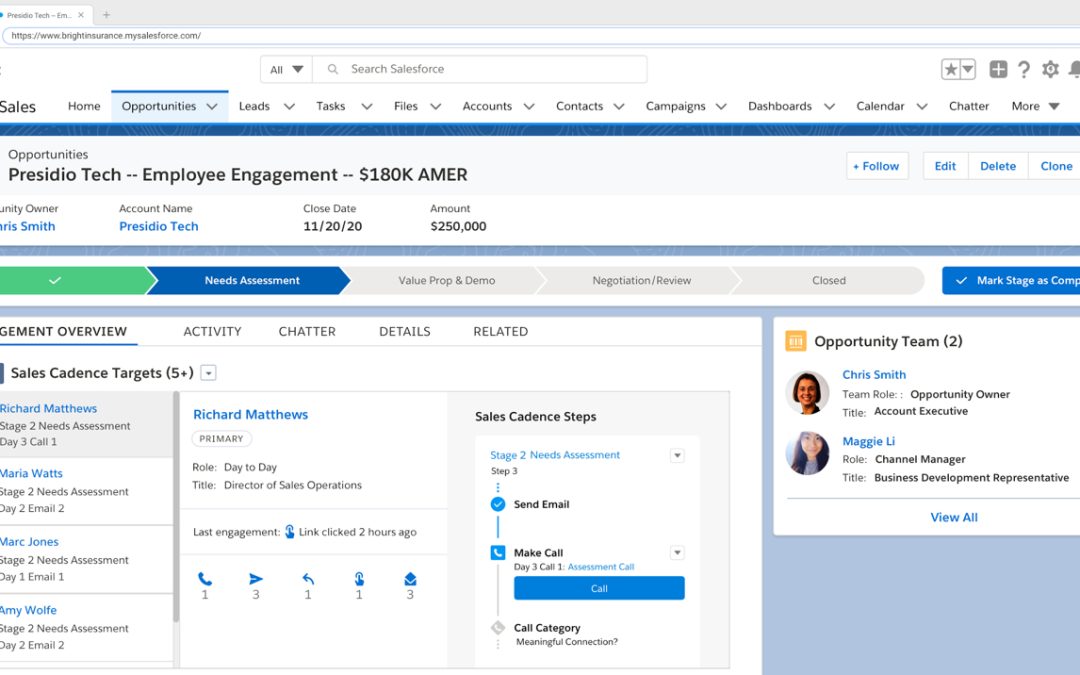Click Mark Stage as Complete button
Screen dimensions: 1080x675
pyautogui.click(x=1011, y=280)
